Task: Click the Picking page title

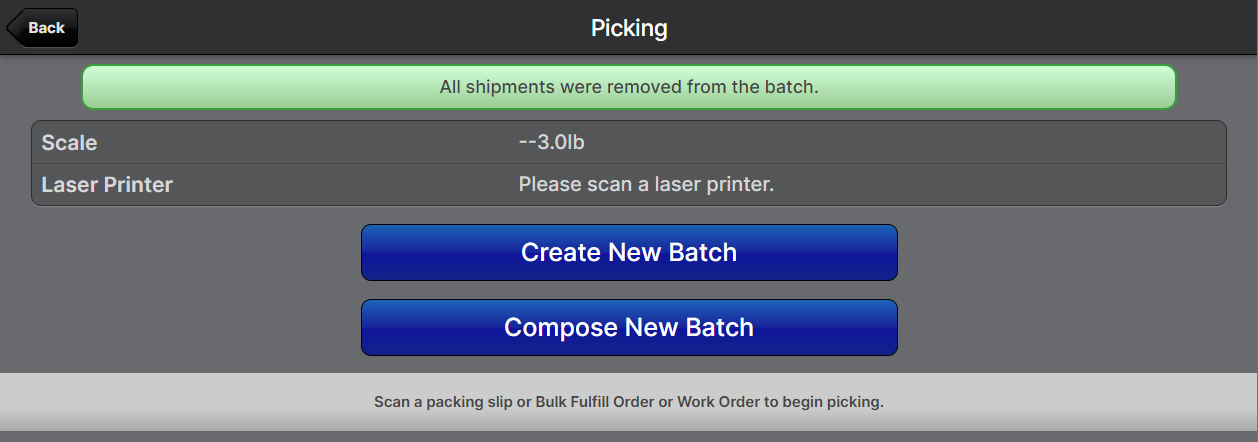Action: click(x=629, y=28)
